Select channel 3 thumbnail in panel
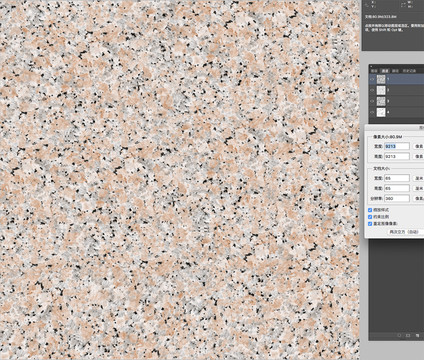 pyautogui.click(x=381, y=101)
